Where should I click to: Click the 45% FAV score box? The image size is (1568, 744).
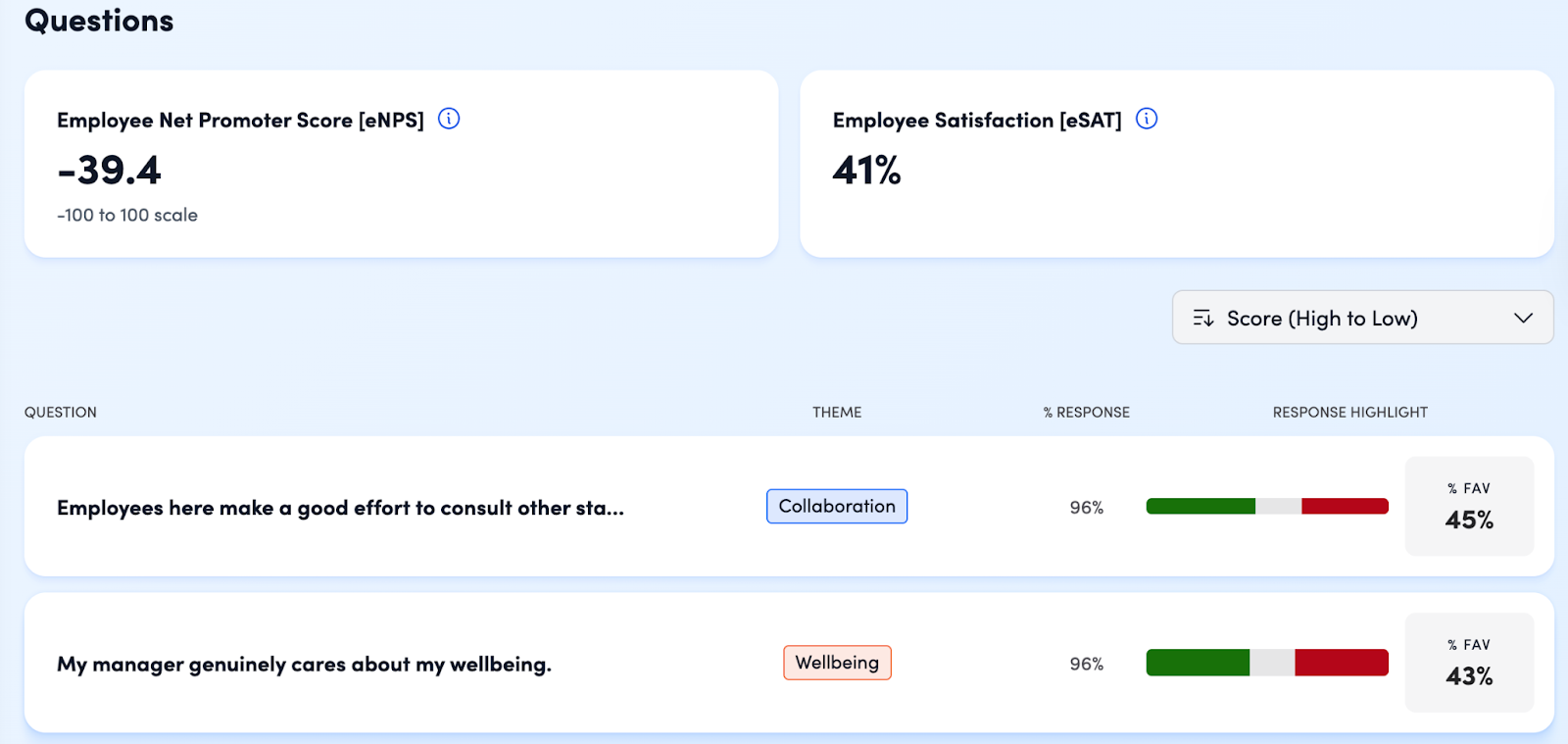coord(1469,506)
